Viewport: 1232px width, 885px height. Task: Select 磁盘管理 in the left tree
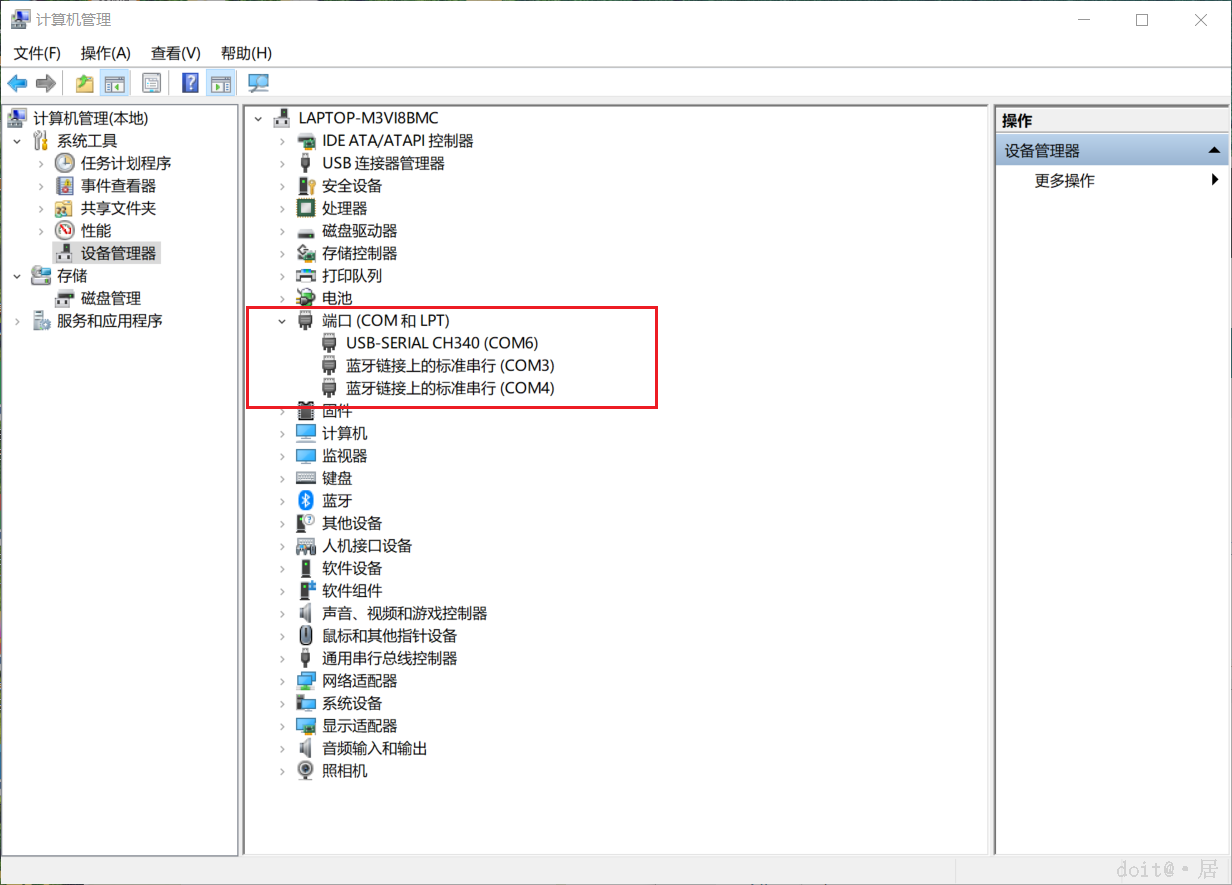point(110,298)
